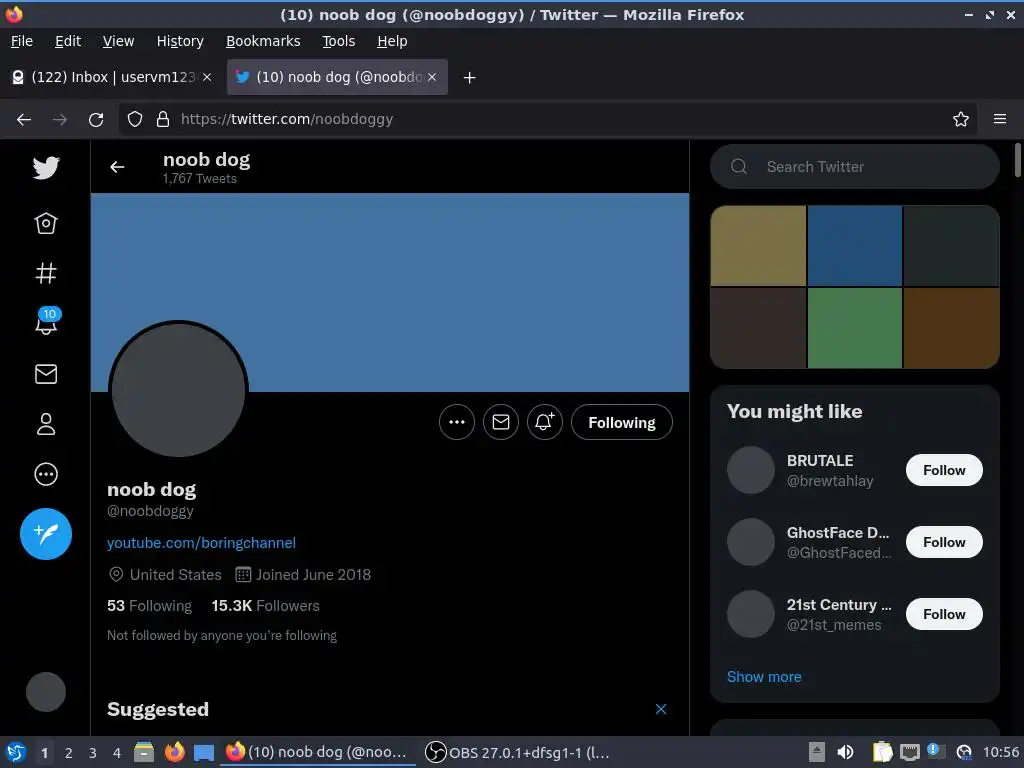Open the Tools menu
Viewport: 1024px width, 768px height.
pyautogui.click(x=338, y=41)
